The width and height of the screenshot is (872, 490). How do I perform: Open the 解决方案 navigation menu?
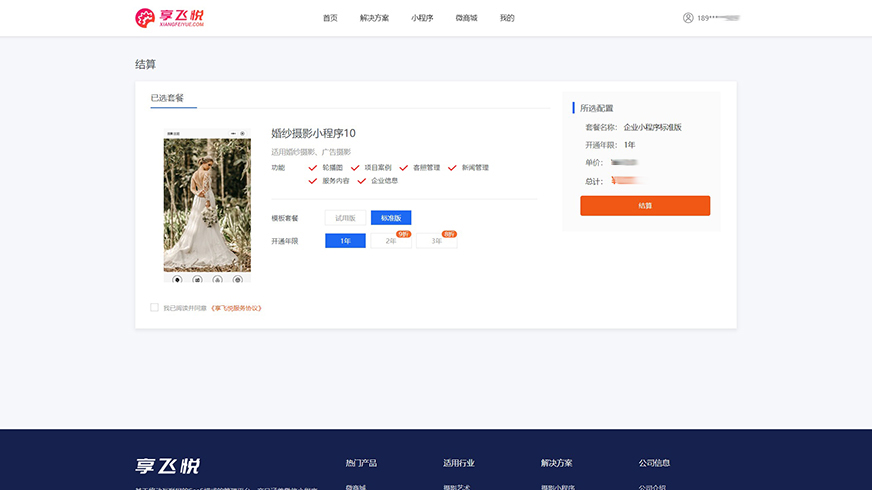pyautogui.click(x=374, y=18)
